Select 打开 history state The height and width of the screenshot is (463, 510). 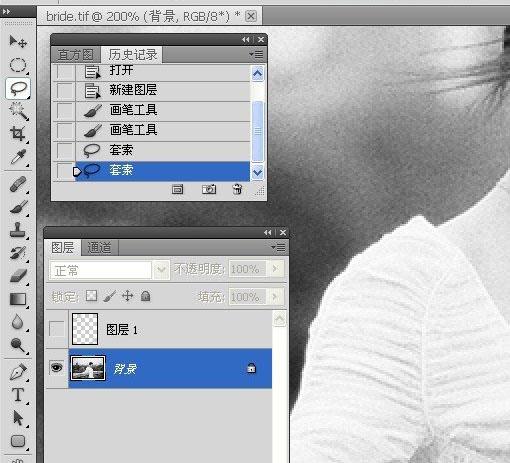(x=163, y=71)
